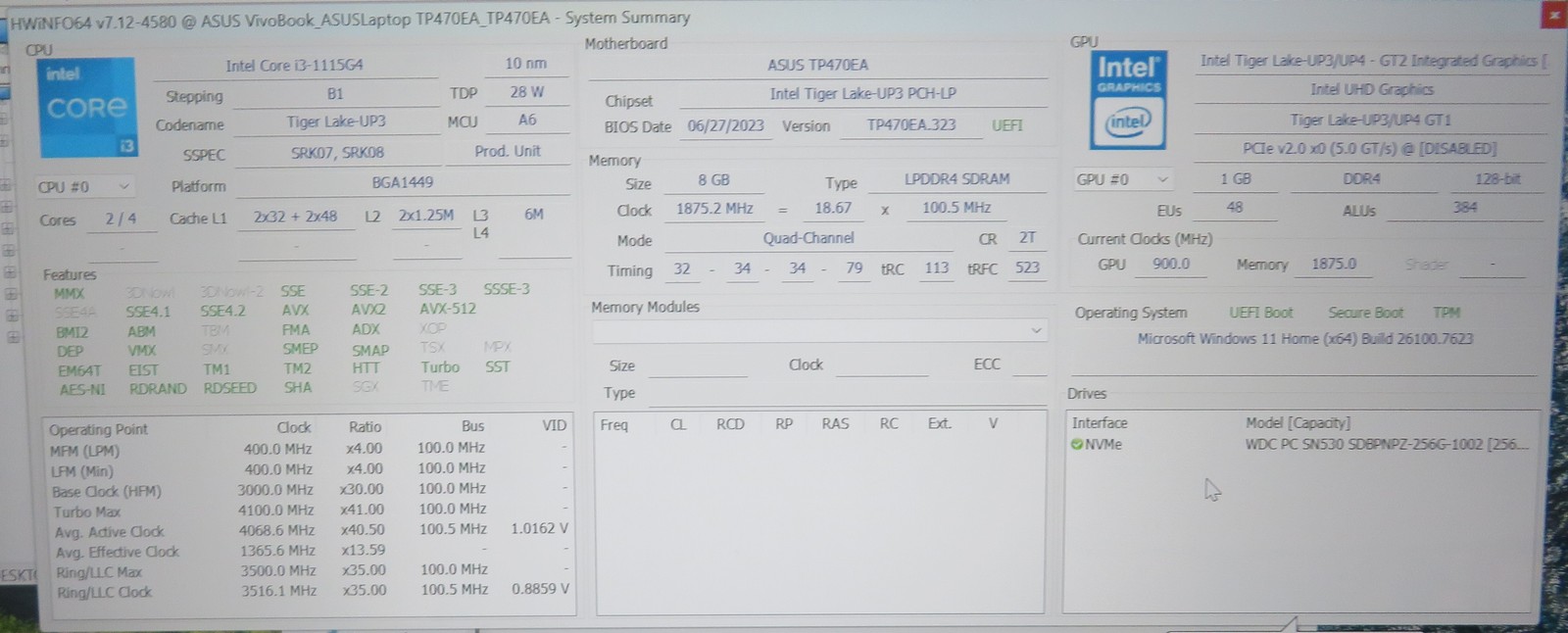This screenshot has width=1568, height=633.
Task: Click the SSPEC value SRK07, SRK08
Action: 337,154
